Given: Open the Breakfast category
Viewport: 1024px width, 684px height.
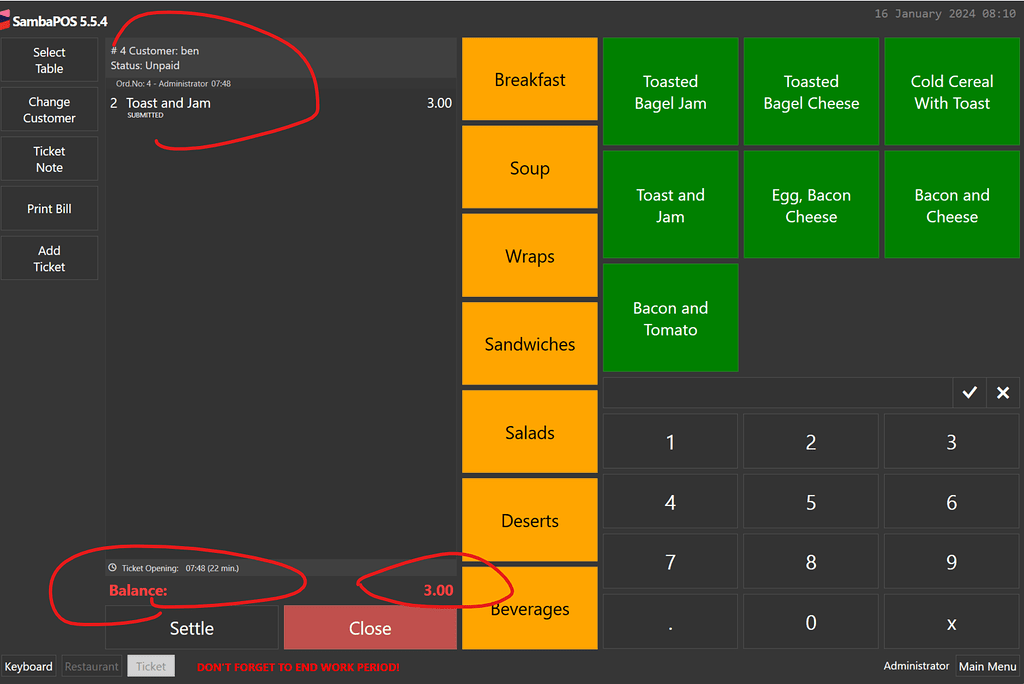Looking at the screenshot, I should click(x=529, y=79).
